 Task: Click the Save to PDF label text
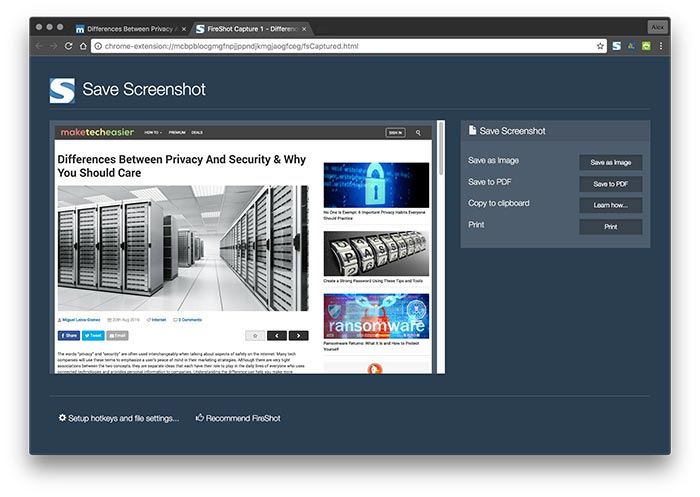pyautogui.click(x=490, y=182)
